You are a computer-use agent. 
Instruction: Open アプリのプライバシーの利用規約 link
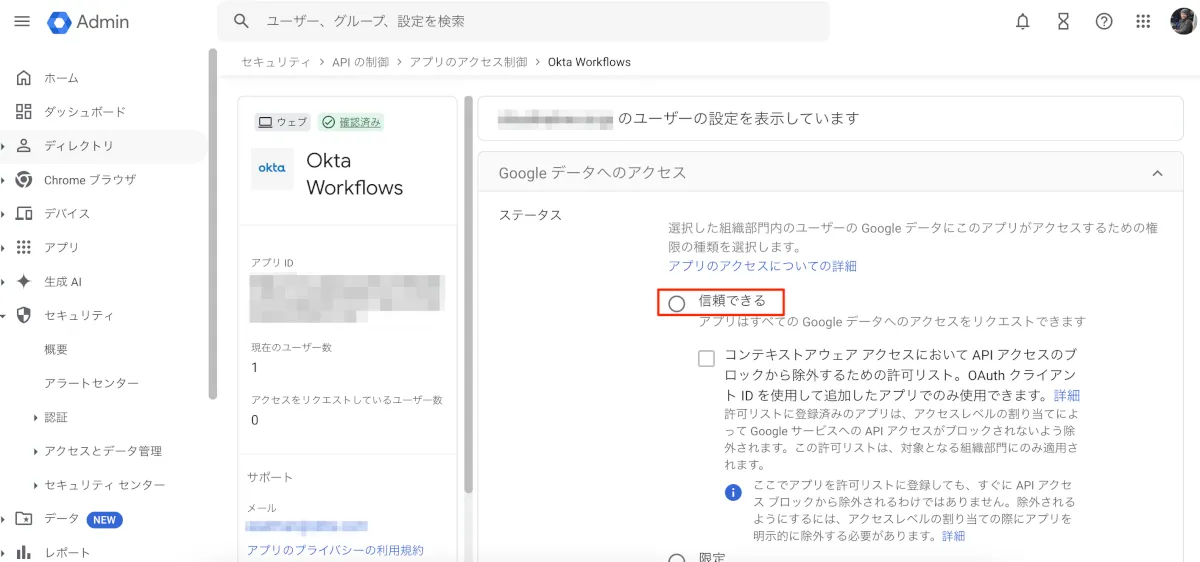click(x=335, y=550)
